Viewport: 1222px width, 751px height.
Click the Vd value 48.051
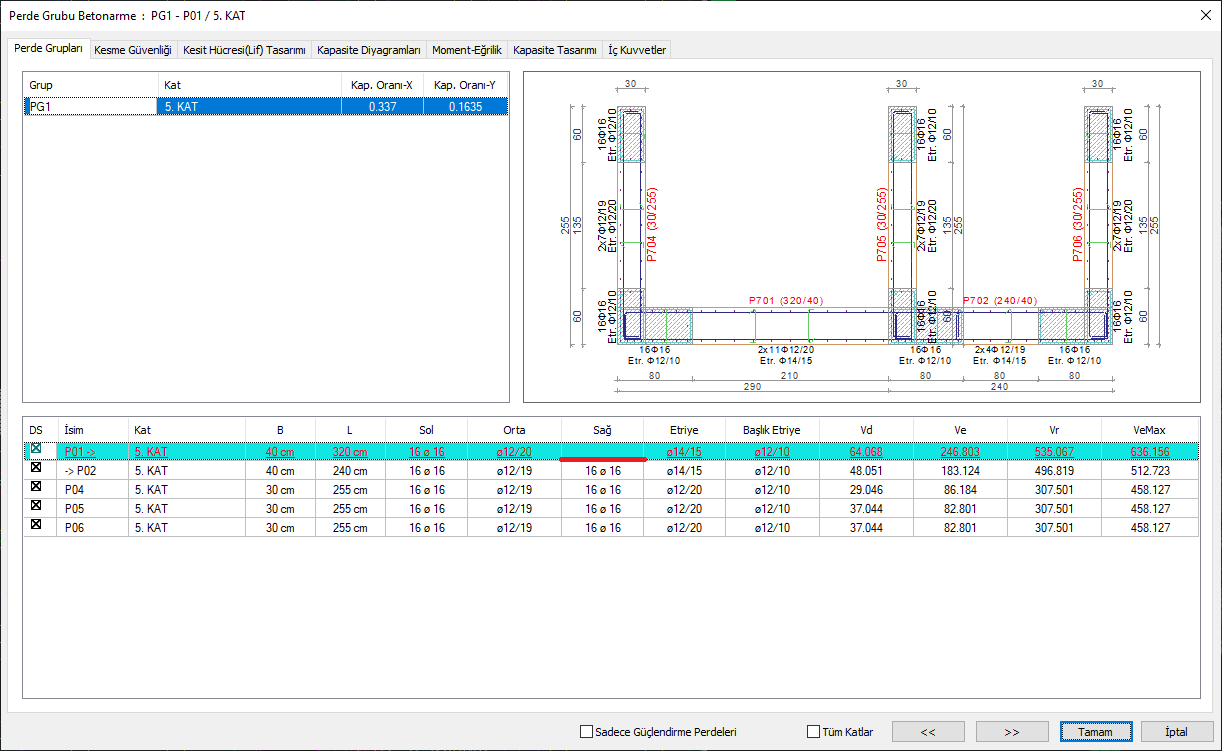tap(866, 471)
